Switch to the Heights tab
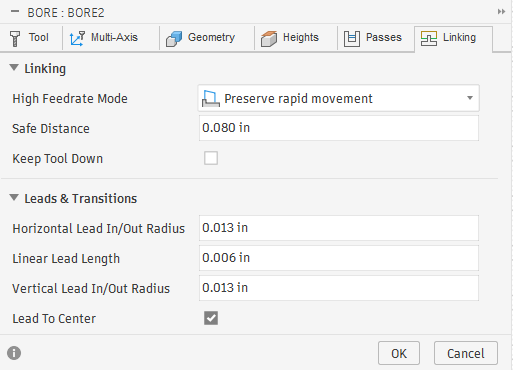 [x=296, y=38]
